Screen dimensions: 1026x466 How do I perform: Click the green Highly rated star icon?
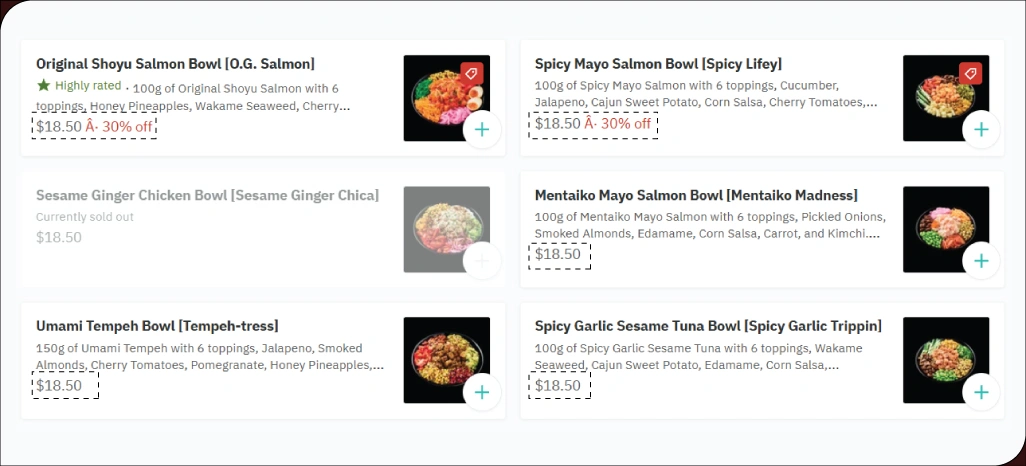click(x=43, y=85)
